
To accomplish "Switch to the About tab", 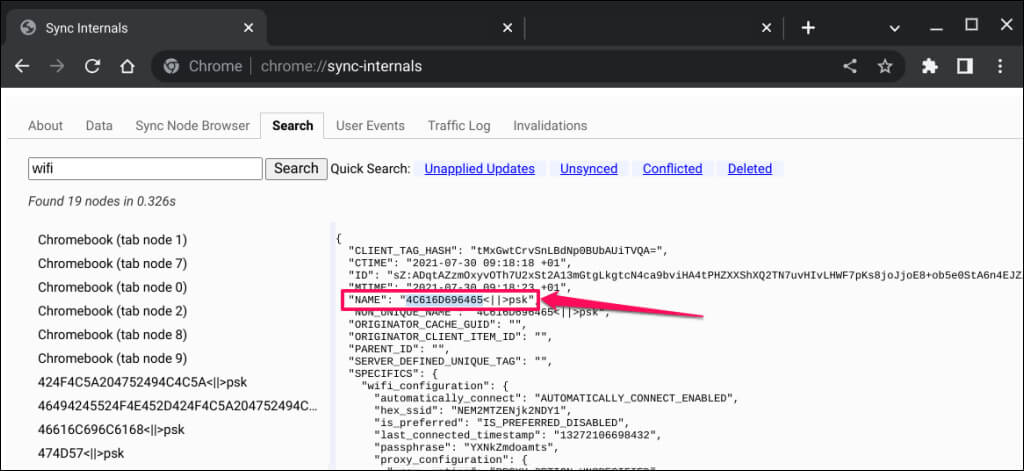I will [45, 126].
